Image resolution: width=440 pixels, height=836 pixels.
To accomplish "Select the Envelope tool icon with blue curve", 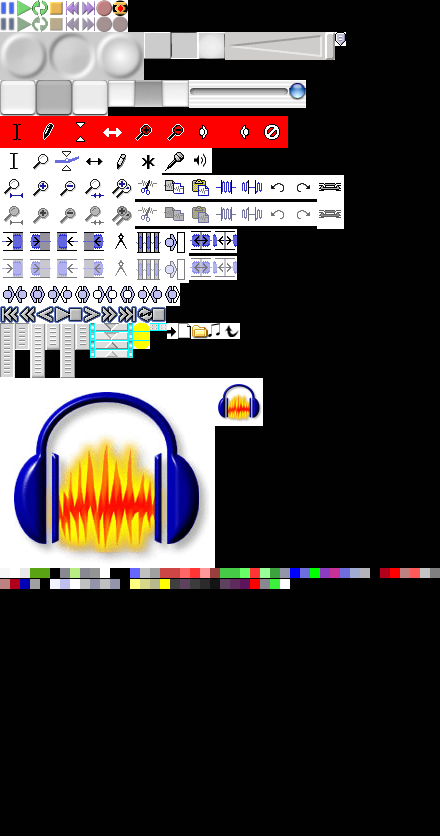I will point(67,161).
